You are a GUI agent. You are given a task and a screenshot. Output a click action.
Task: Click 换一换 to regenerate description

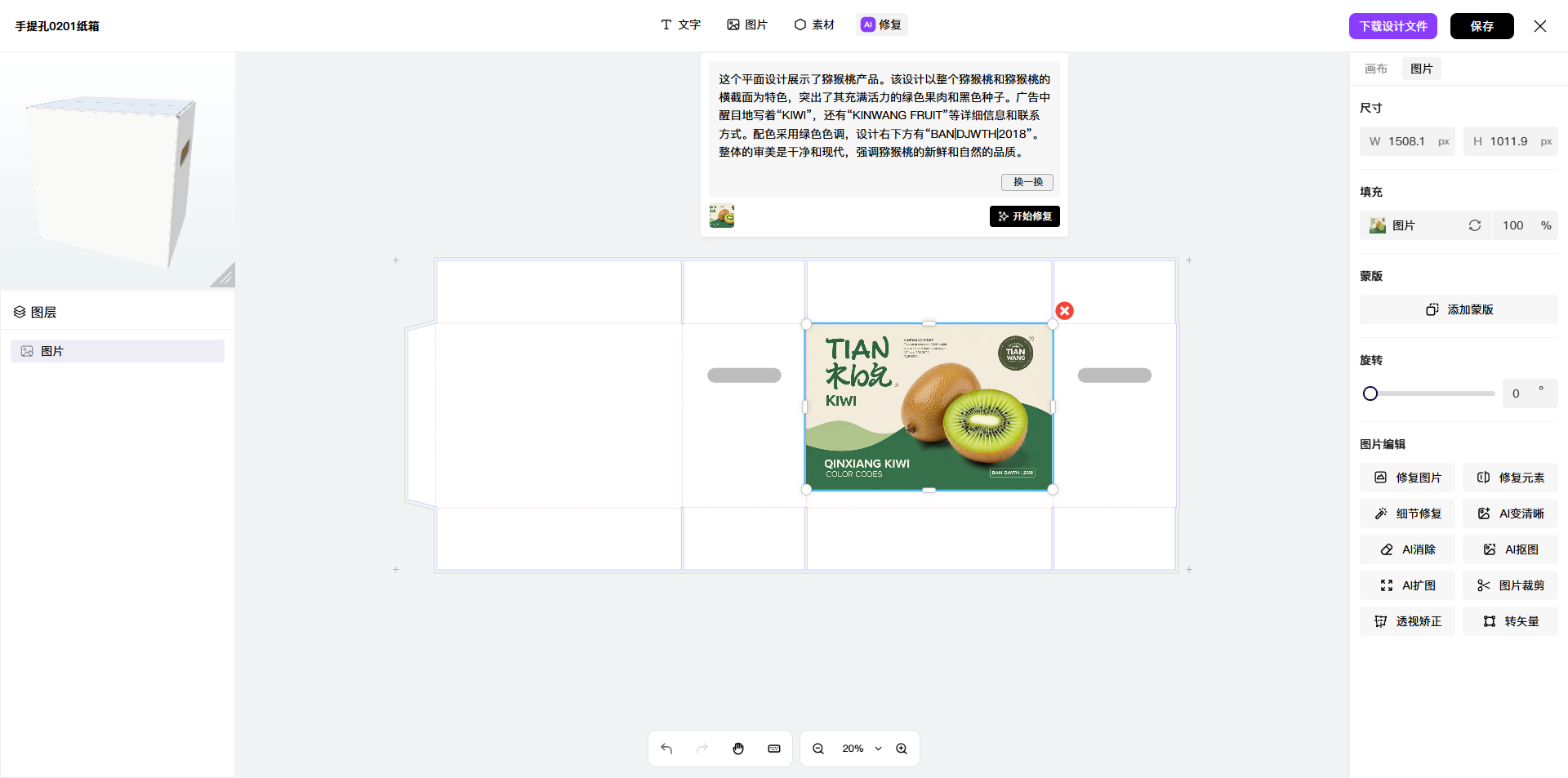tap(1027, 182)
